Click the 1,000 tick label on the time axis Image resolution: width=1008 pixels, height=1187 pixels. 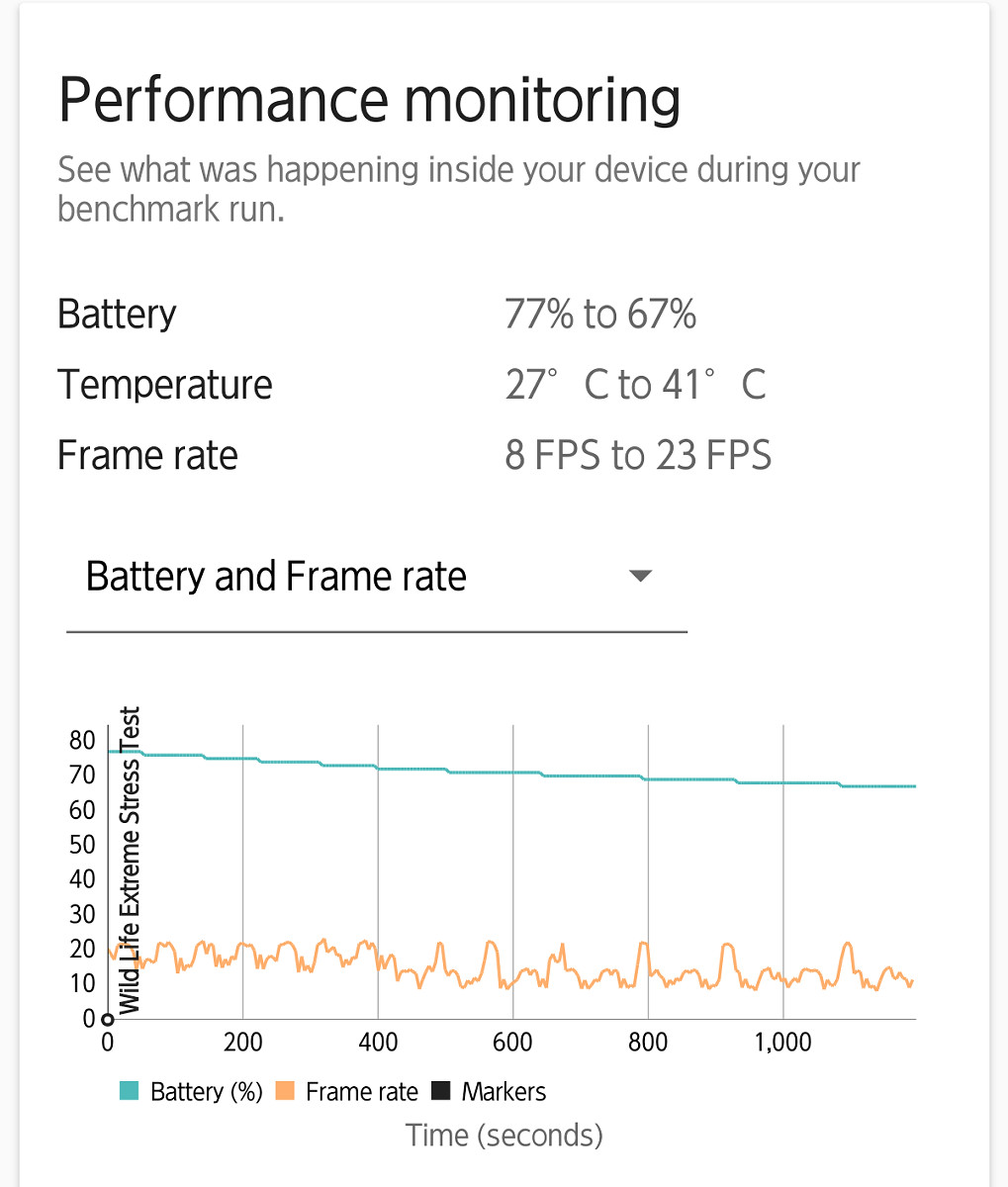point(782,1042)
